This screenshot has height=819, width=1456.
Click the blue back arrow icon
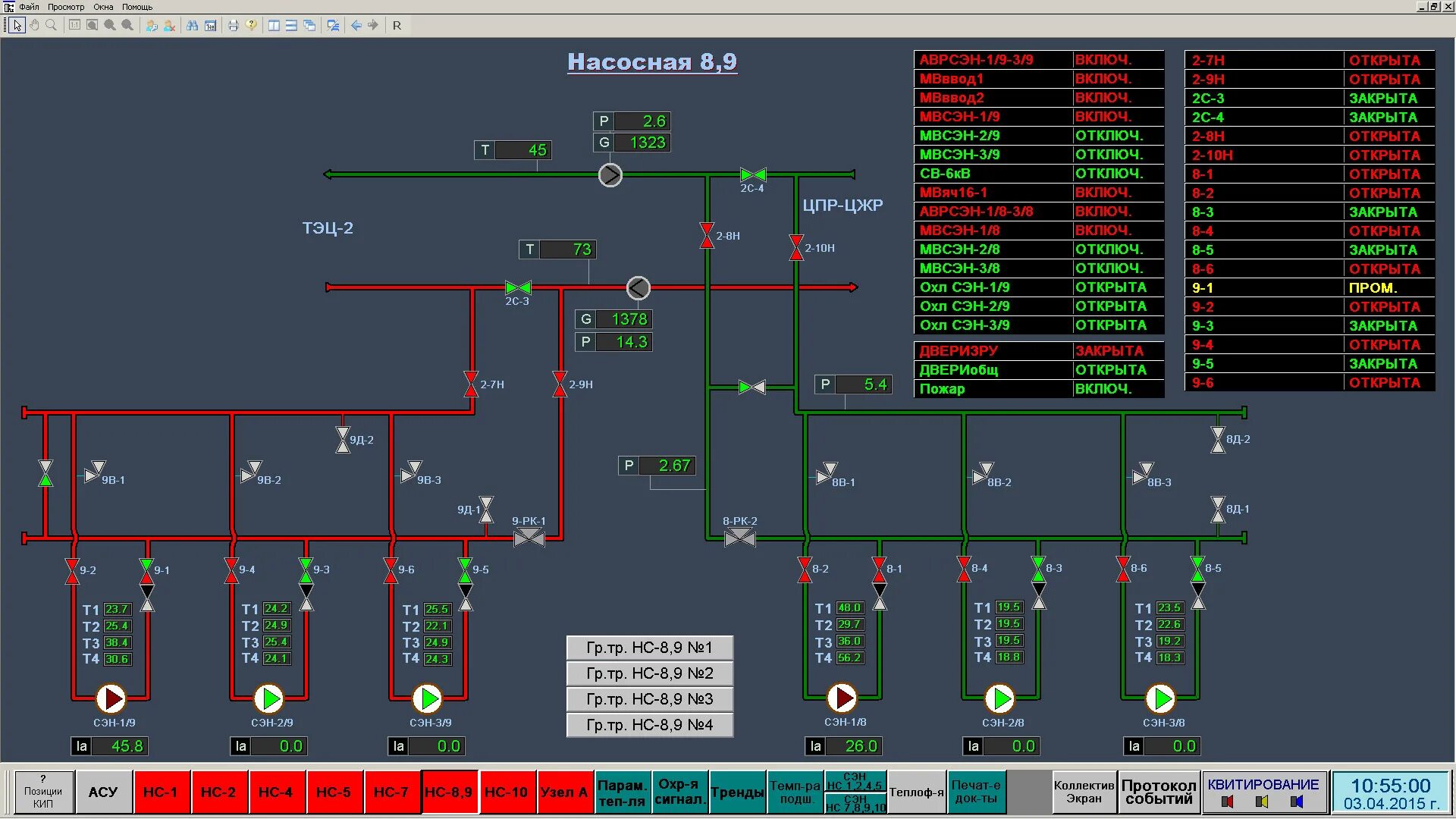pos(356,25)
